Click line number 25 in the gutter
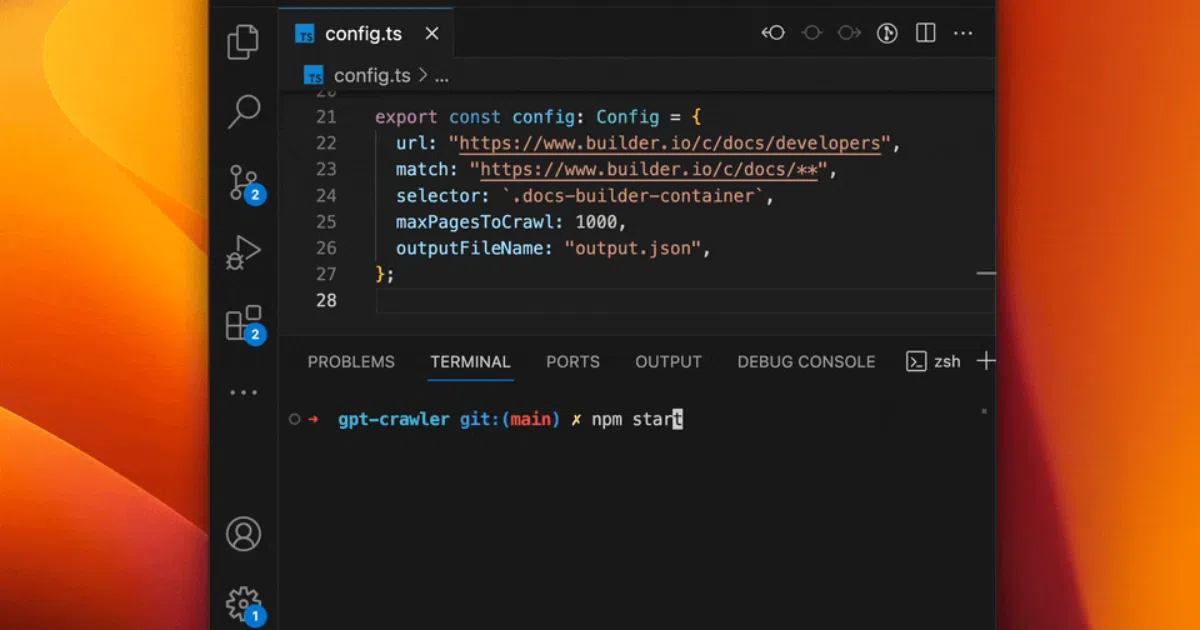This screenshot has height=630, width=1200. [326, 222]
